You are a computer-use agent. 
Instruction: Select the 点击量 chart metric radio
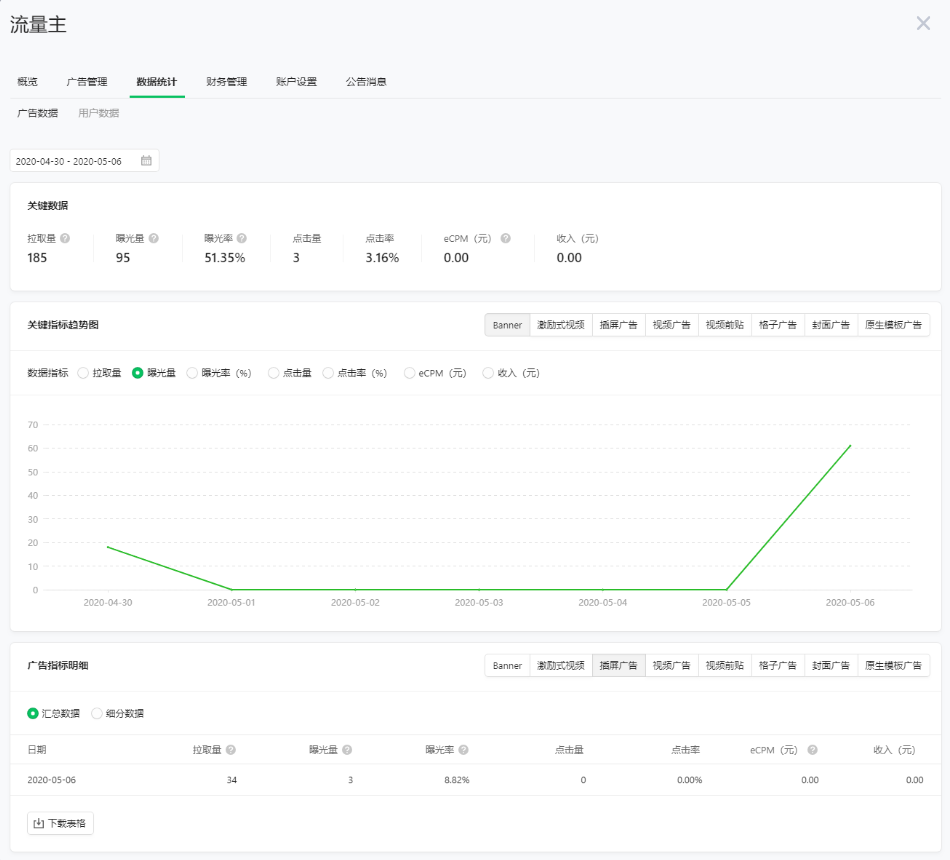273,373
